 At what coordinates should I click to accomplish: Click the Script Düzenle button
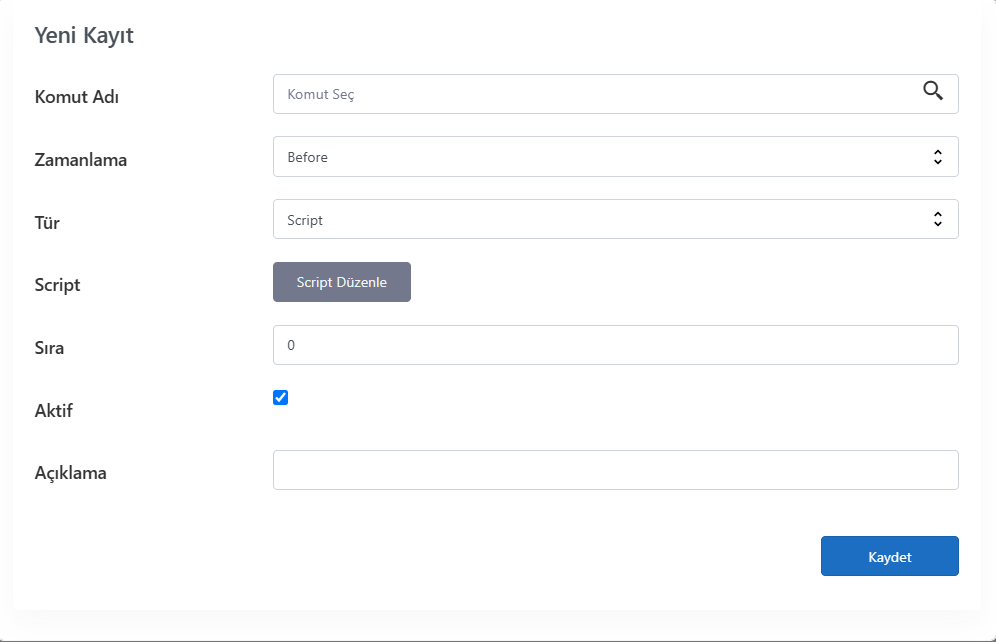pyautogui.click(x=342, y=282)
